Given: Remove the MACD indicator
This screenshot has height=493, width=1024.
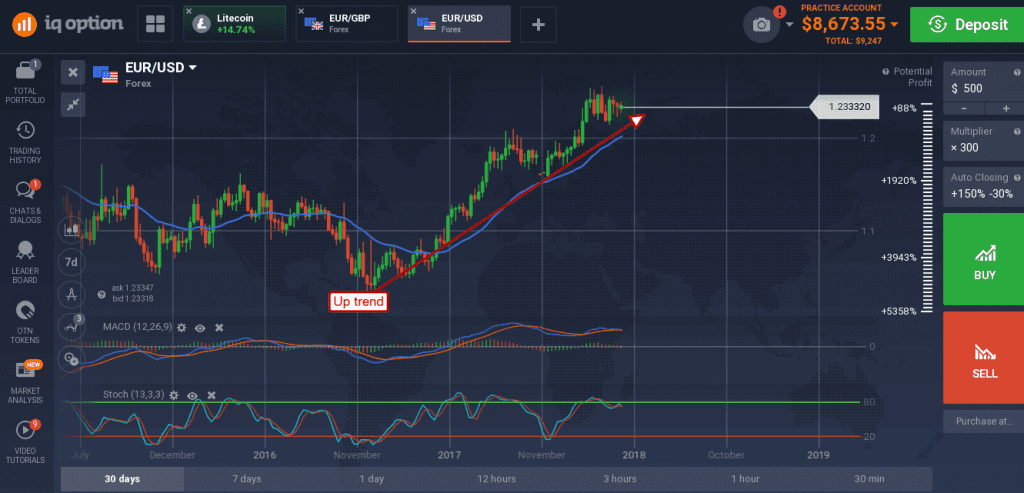Looking at the screenshot, I should coord(219,327).
